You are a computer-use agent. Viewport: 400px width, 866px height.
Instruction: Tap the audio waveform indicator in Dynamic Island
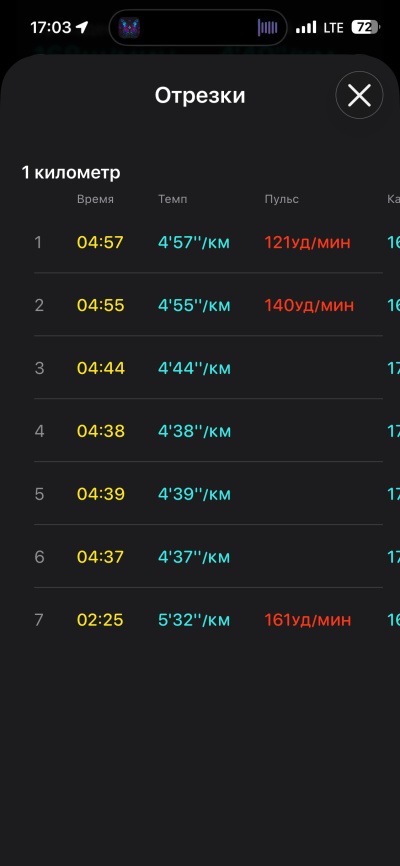267,28
